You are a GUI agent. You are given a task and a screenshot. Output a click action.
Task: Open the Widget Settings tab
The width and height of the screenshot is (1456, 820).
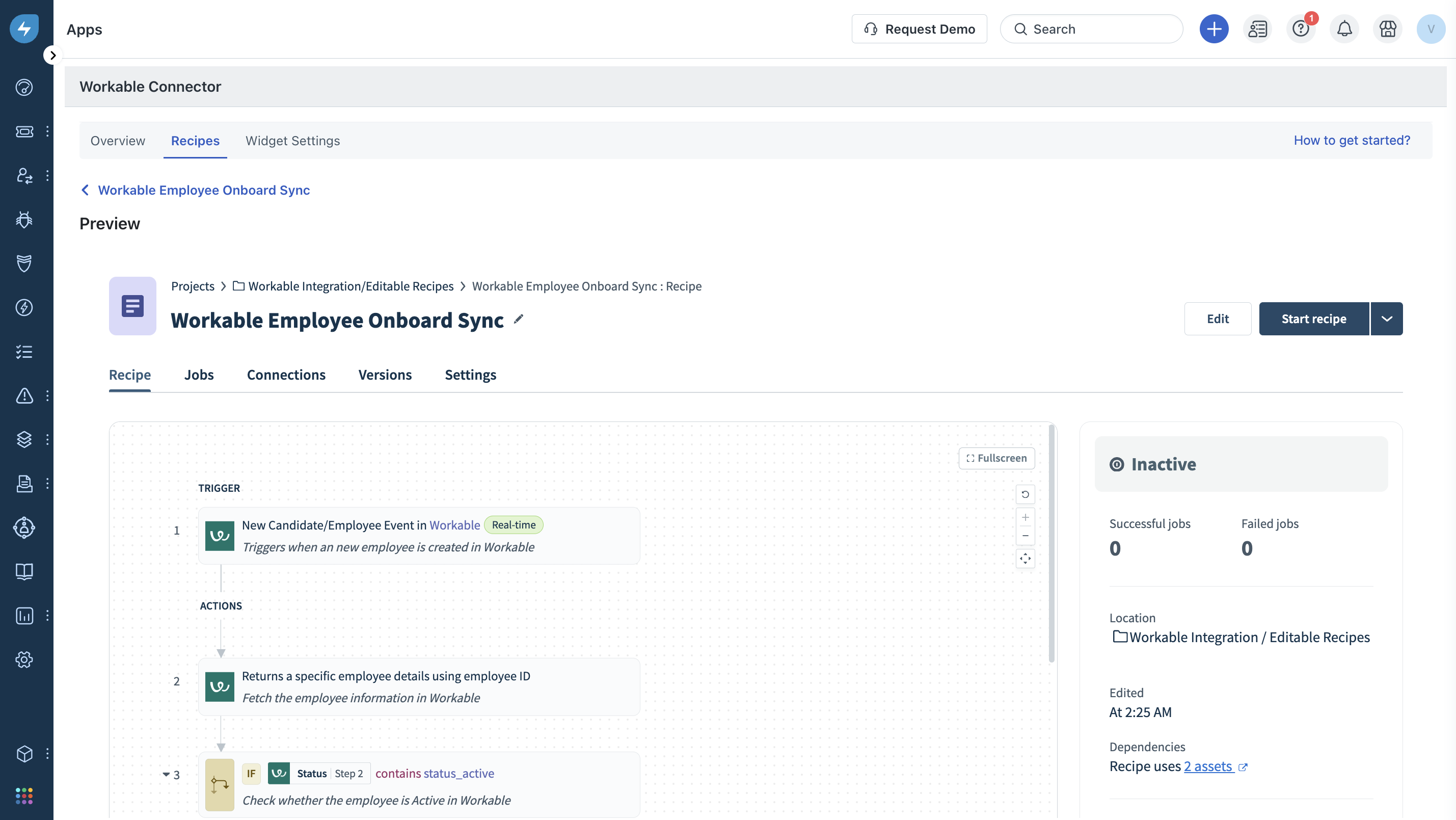click(x=292, y=141)
